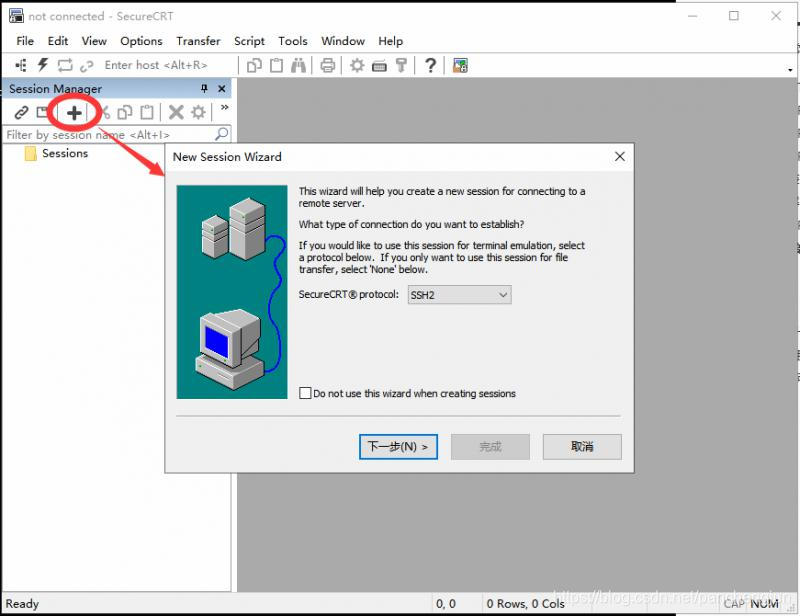Click the Cut scissors icon in Session Manager
This screenshot has height=616, width=800.
pos(105,112)
